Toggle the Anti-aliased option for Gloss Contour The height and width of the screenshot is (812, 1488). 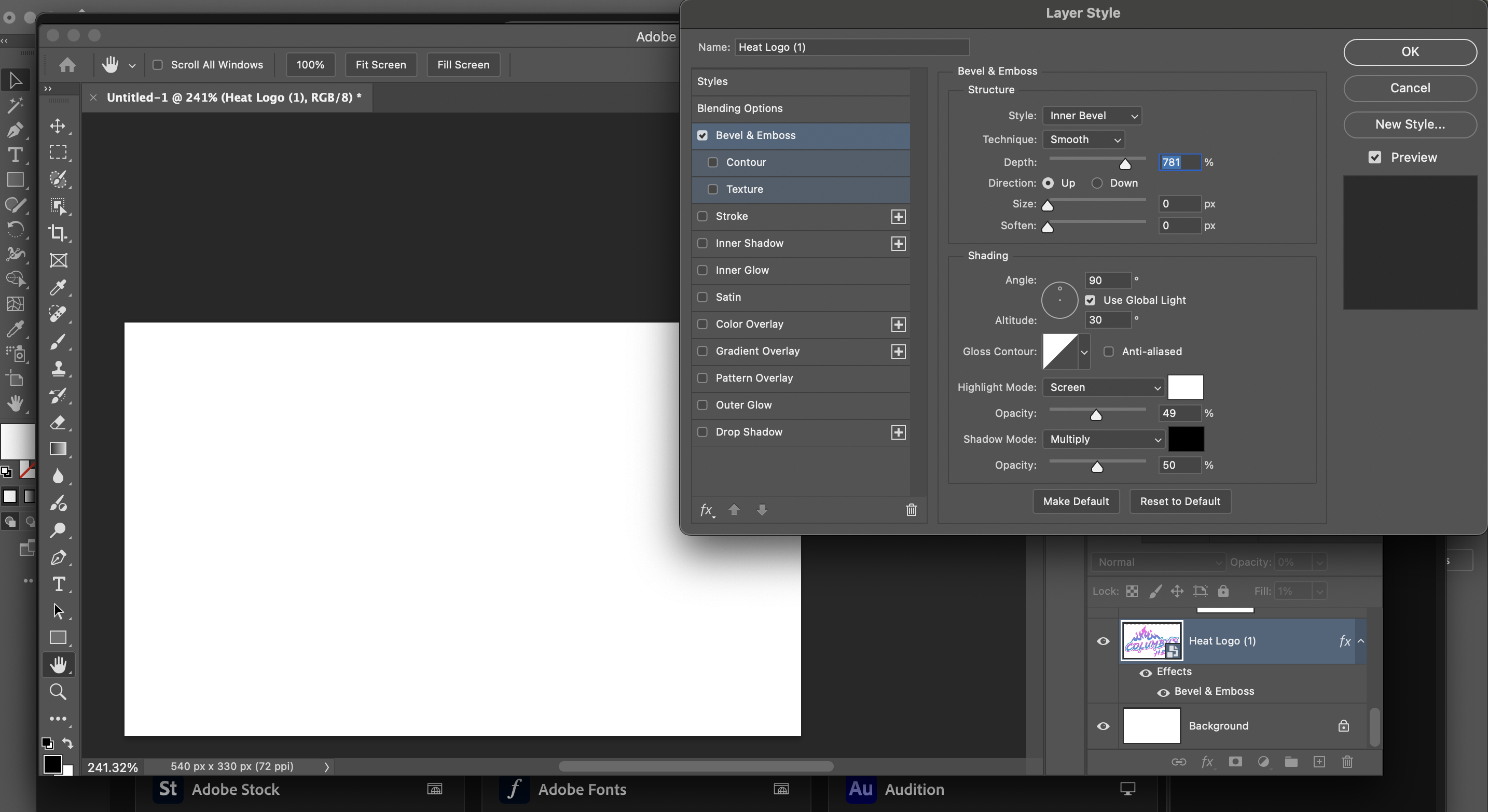[1109, 352]
